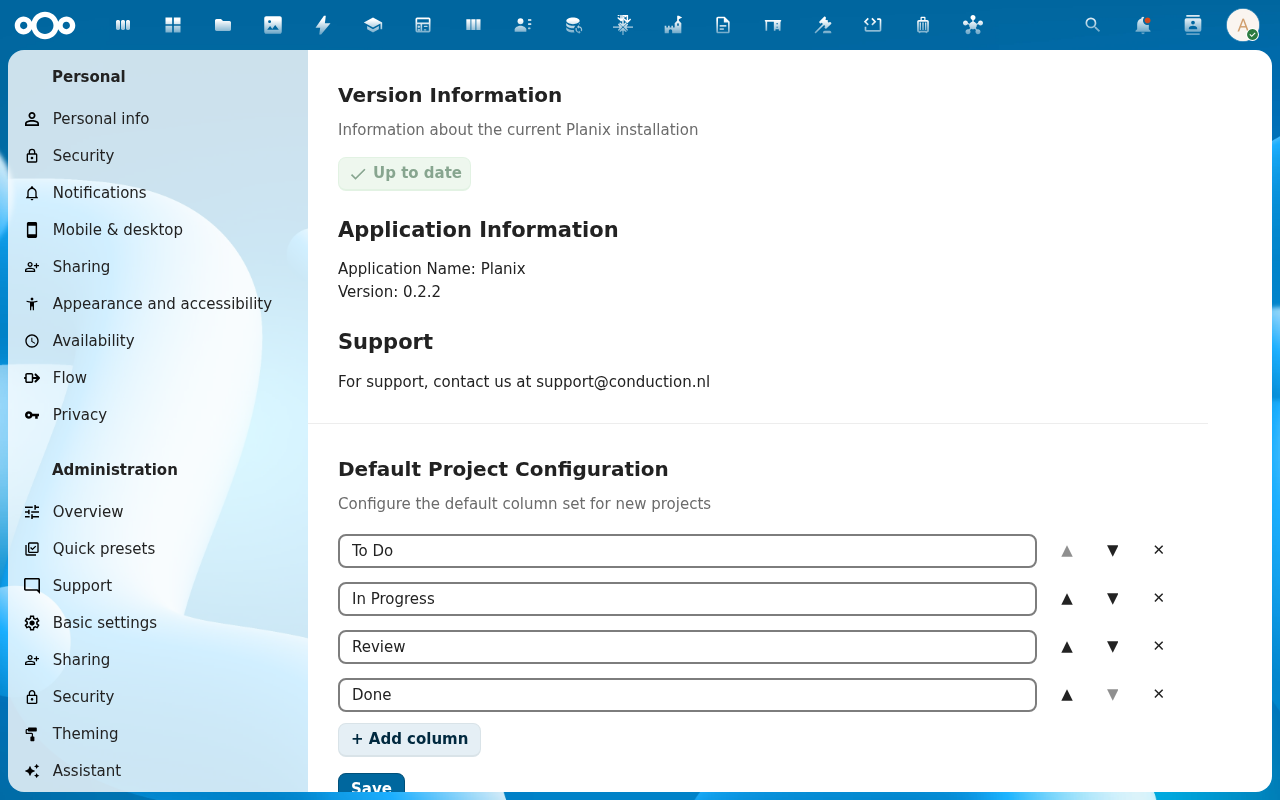Open Availability settings

(158, 341)
